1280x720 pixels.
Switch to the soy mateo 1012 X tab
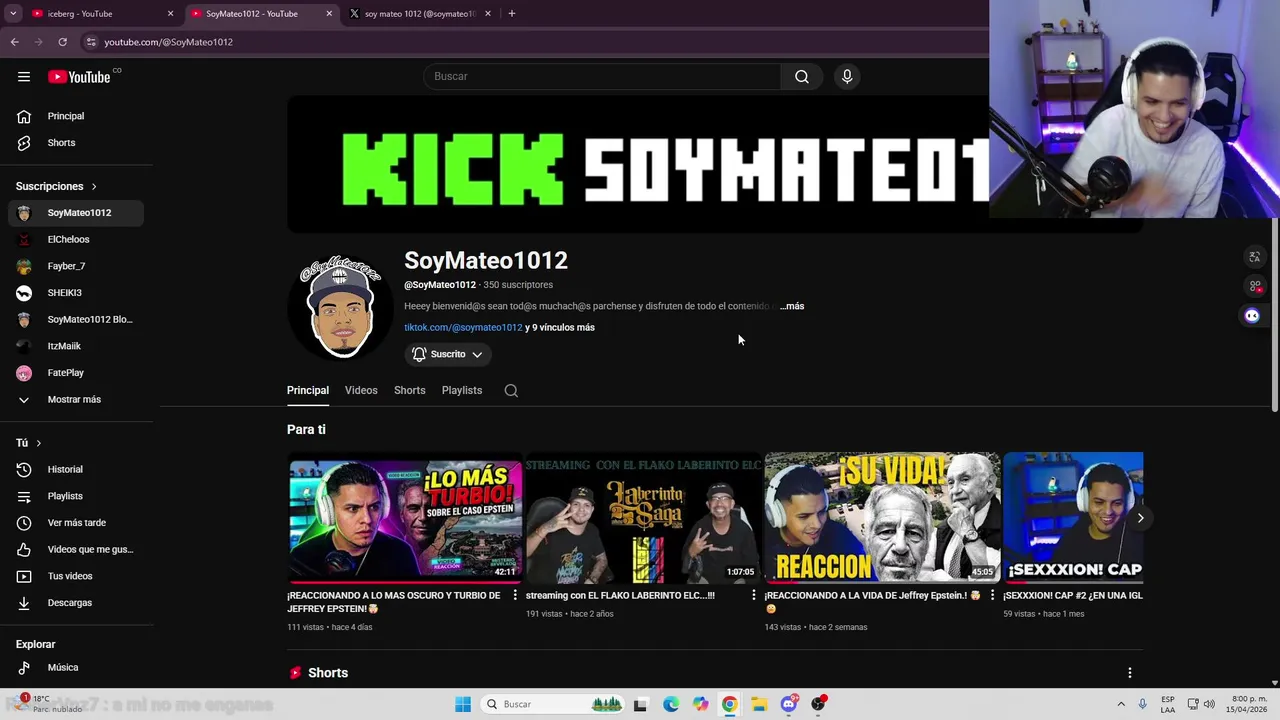(419, 14)
